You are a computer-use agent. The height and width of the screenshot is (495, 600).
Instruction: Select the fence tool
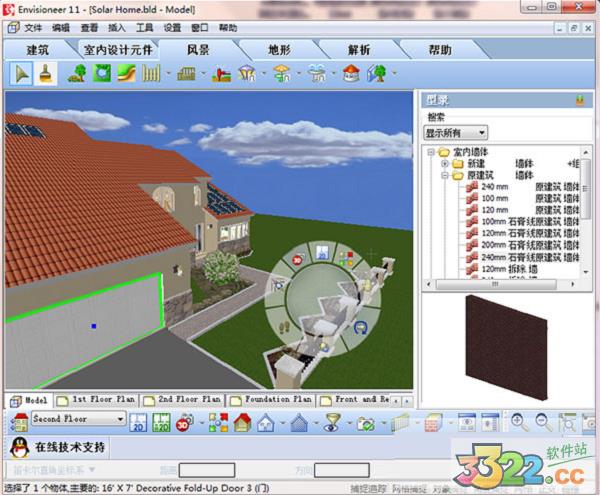pyautogui.click(x=151, y=73)
